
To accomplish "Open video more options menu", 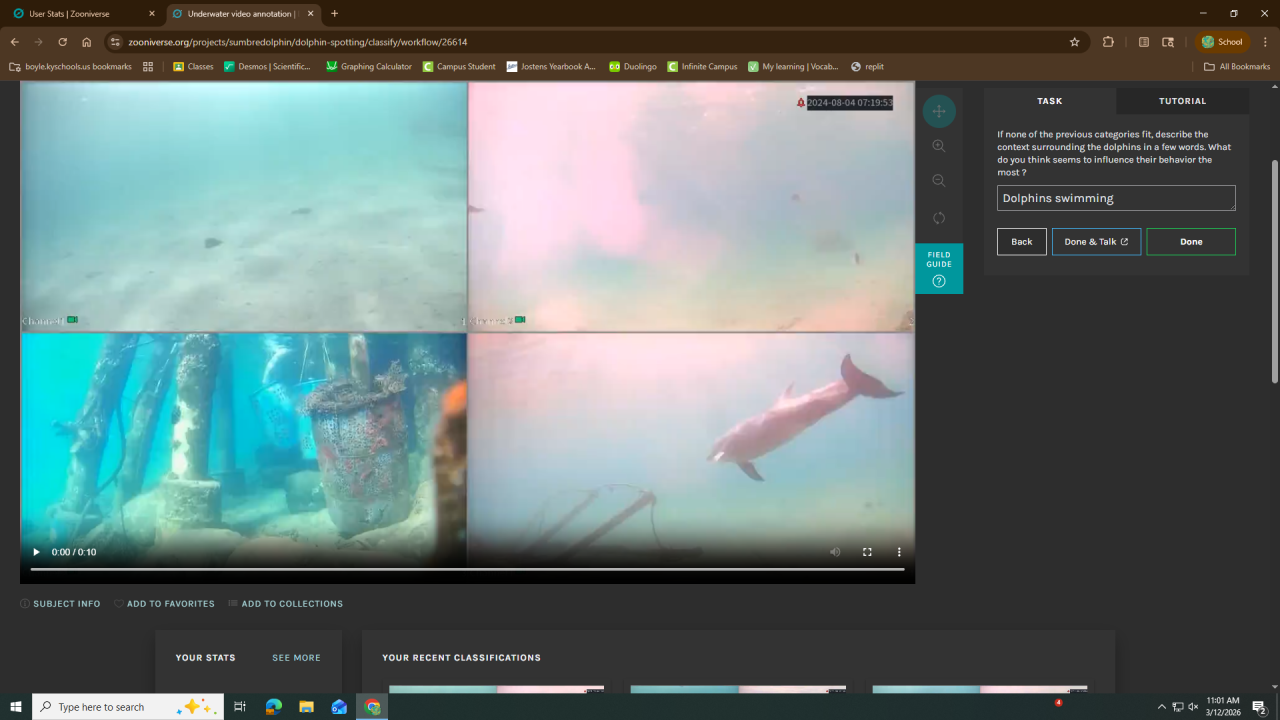I will coord(899,552).
